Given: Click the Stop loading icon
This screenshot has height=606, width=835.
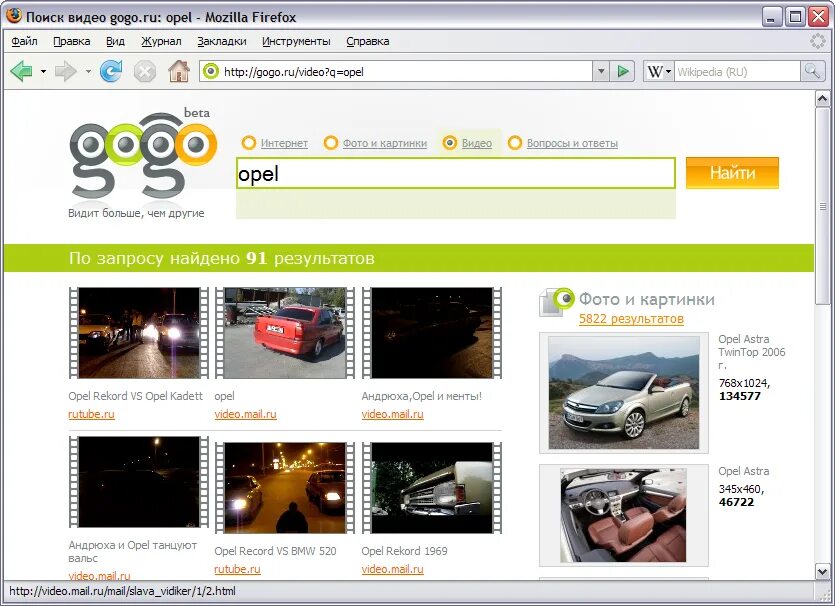Looking at the screenshot, I should (x=144, y=71).
